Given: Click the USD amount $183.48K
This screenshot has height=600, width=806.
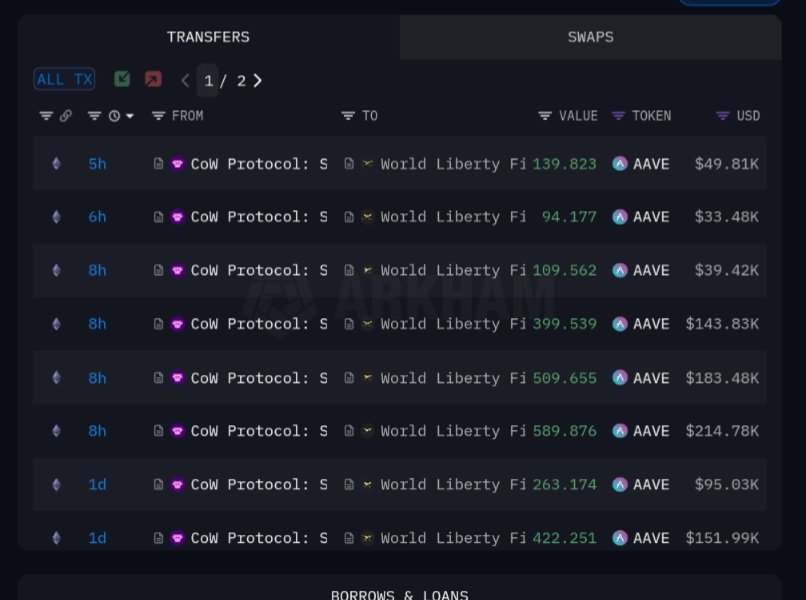Looking at the screenshot, I should tap(722, 378).
